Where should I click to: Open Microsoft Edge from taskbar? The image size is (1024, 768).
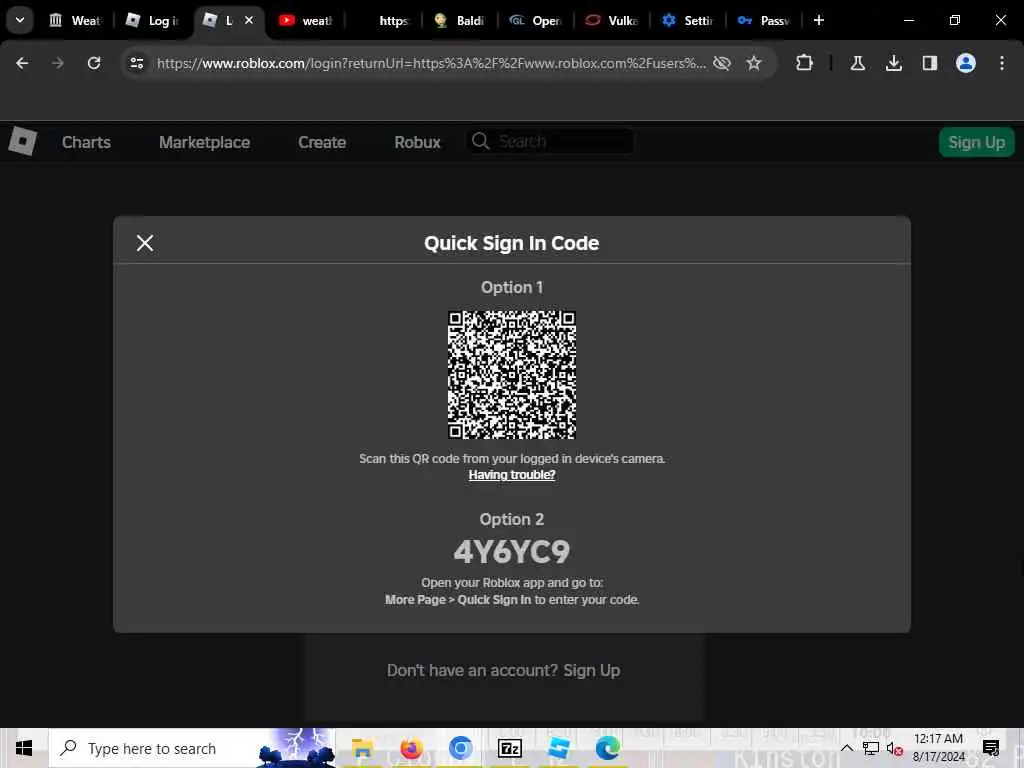pos(607,748)
